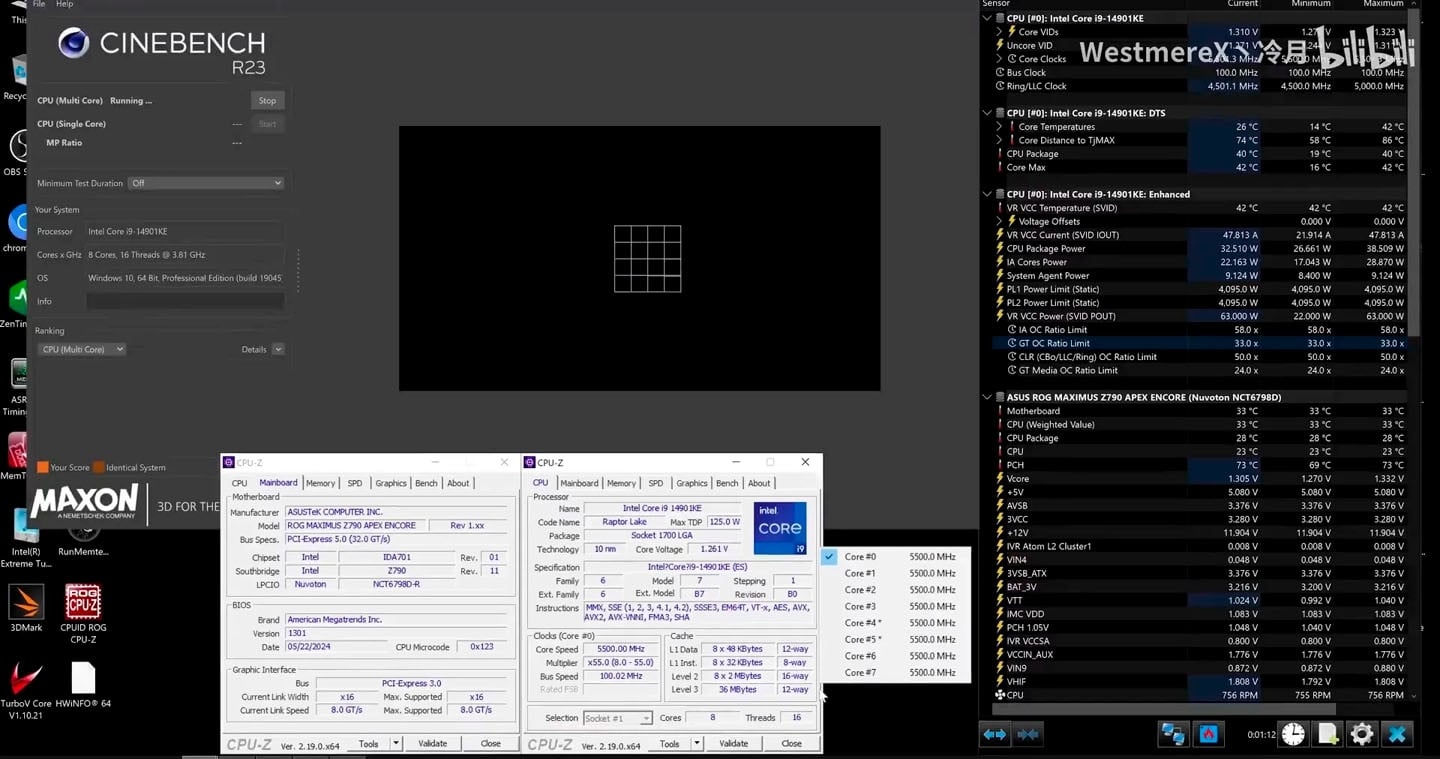
Task: Click the HWiNFO collapse-columns arrows icon
Action: (x=1027, y=734)
